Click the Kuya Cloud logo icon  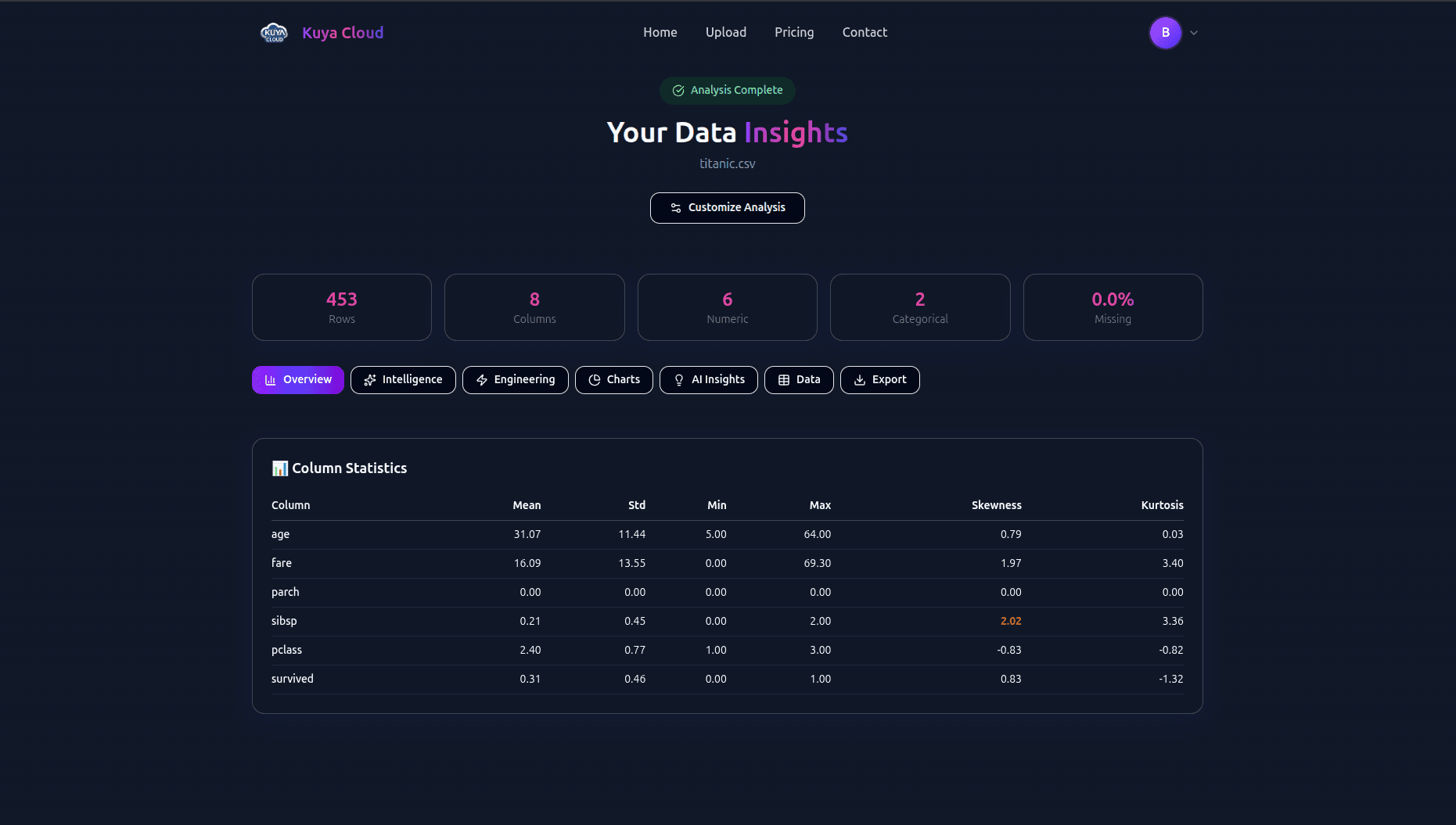pyautogui.click(x=274, y=33)
